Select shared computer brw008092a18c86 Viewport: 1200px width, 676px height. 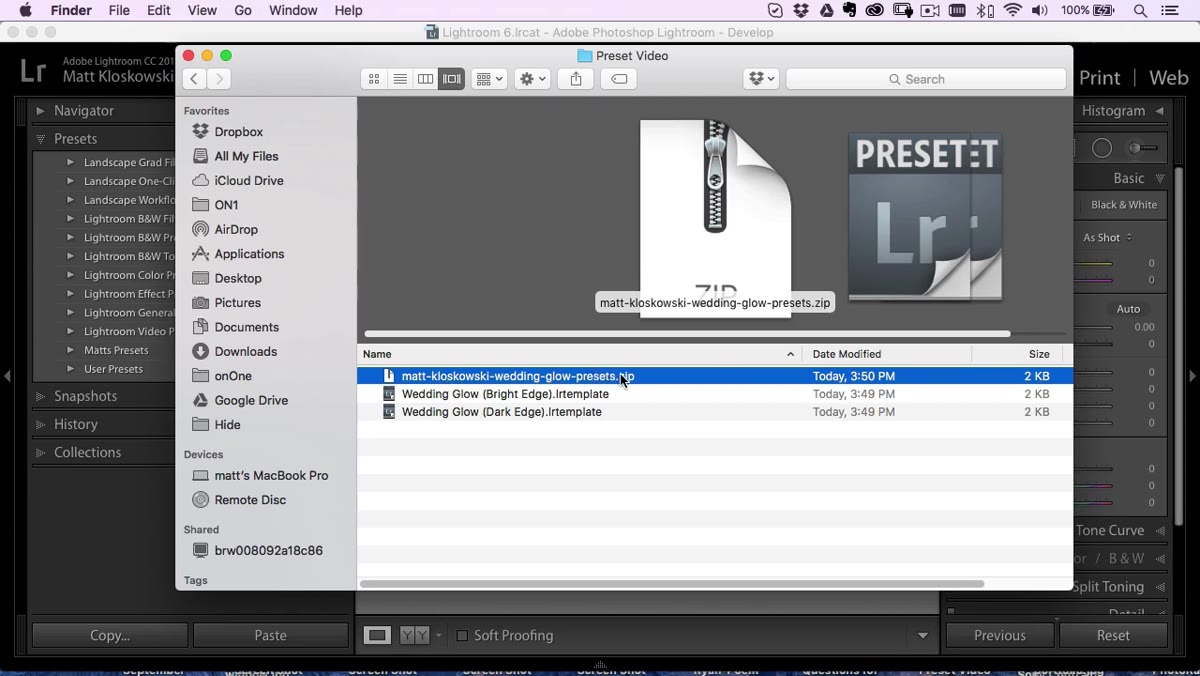click(268, 551)
